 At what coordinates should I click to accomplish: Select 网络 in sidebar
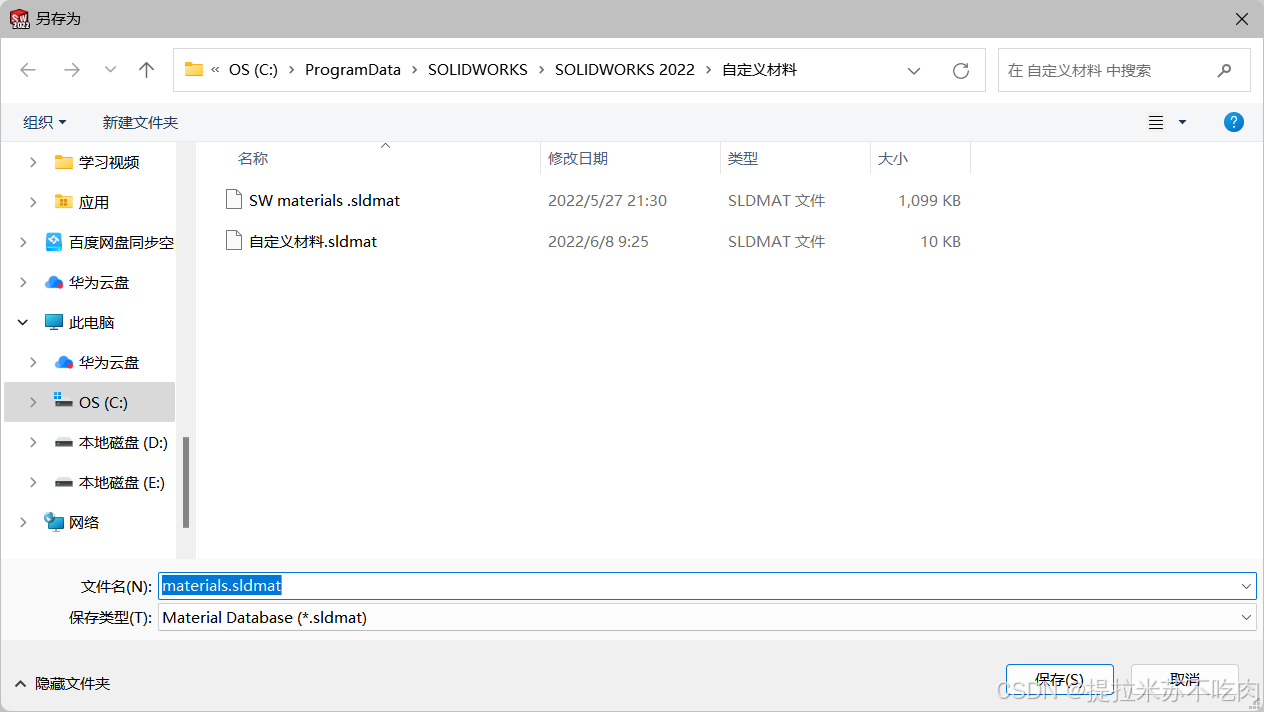(84, 522)
